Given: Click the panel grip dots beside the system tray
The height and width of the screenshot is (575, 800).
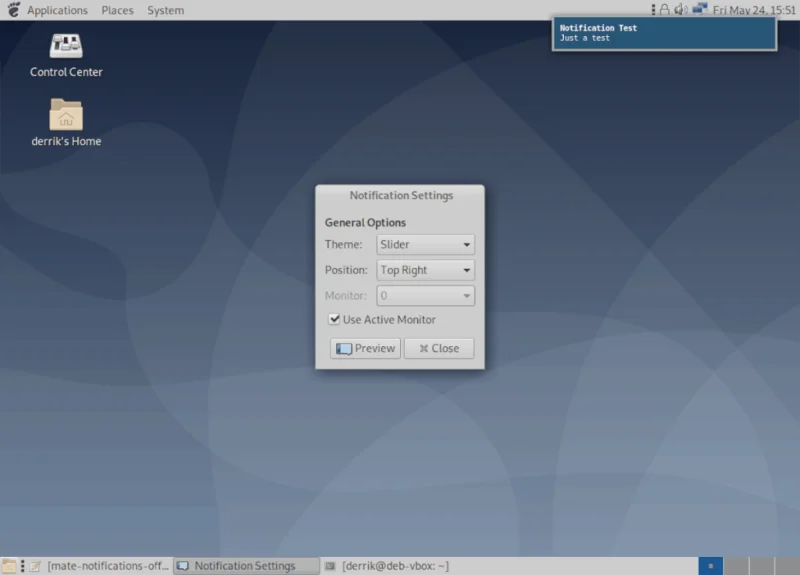Looking at the screenshot, I should pyautogui.click(x=653, y=9).
